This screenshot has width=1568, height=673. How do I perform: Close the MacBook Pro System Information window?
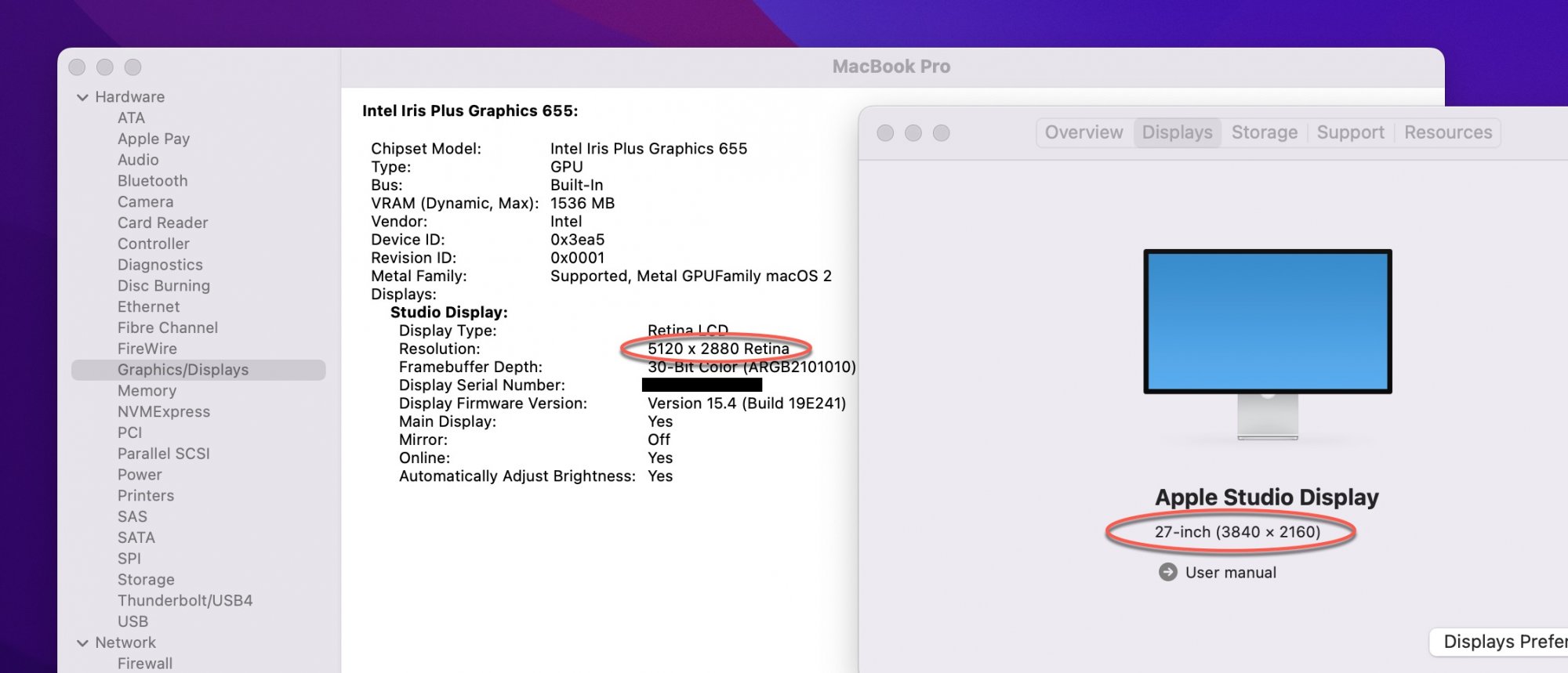coord(77,67)
